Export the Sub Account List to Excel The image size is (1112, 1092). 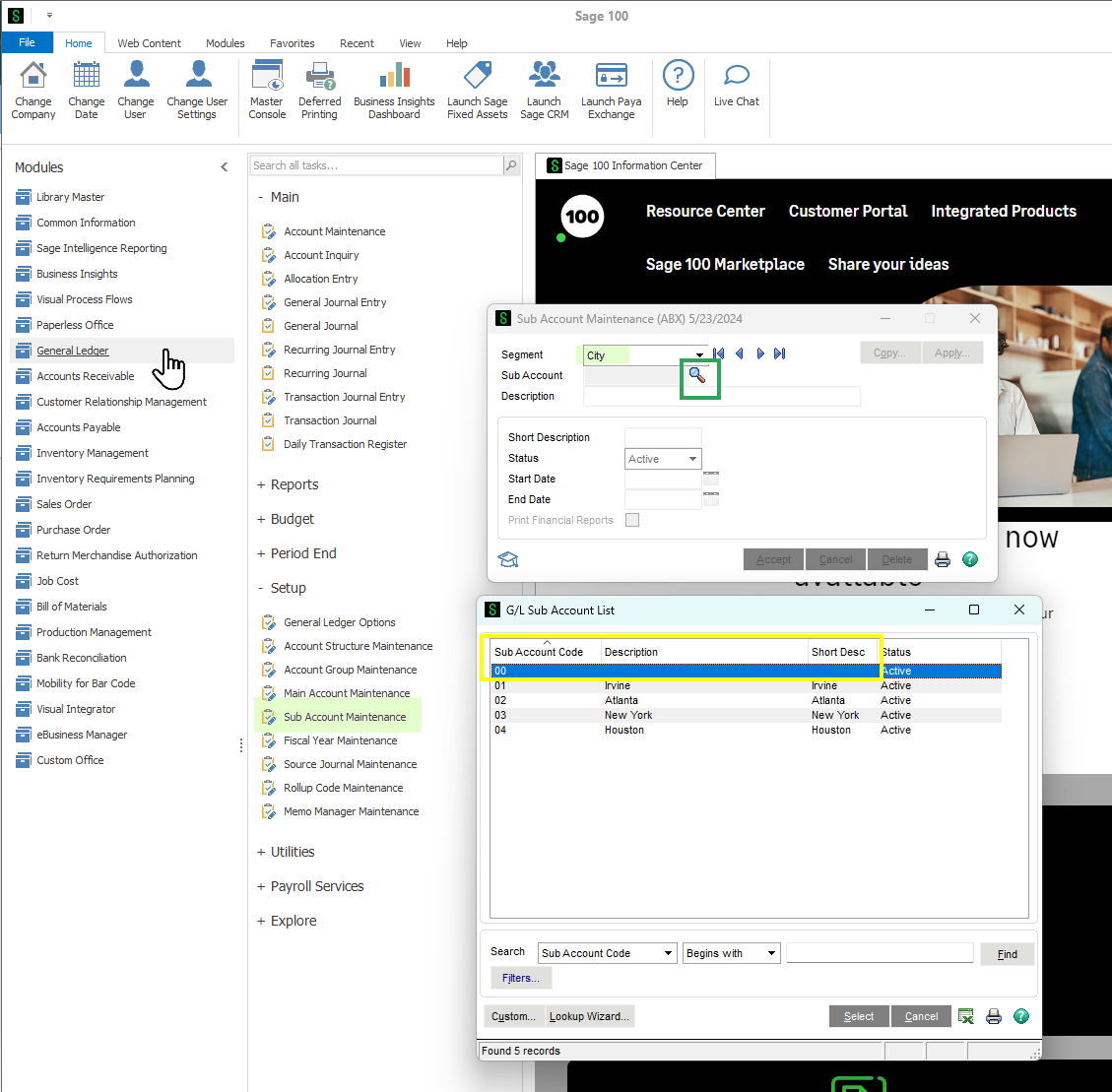(965, 1016)
